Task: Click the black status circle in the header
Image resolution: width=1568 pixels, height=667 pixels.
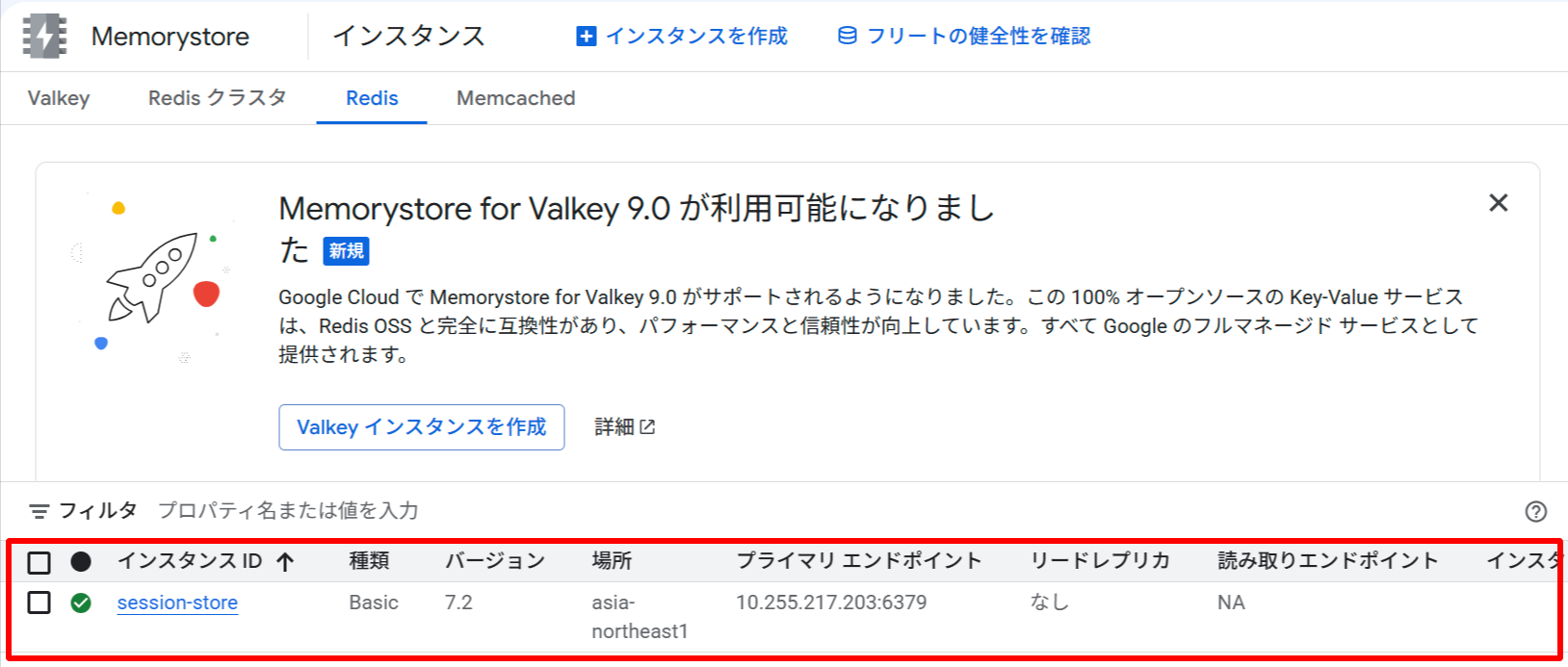Action: 81,561
